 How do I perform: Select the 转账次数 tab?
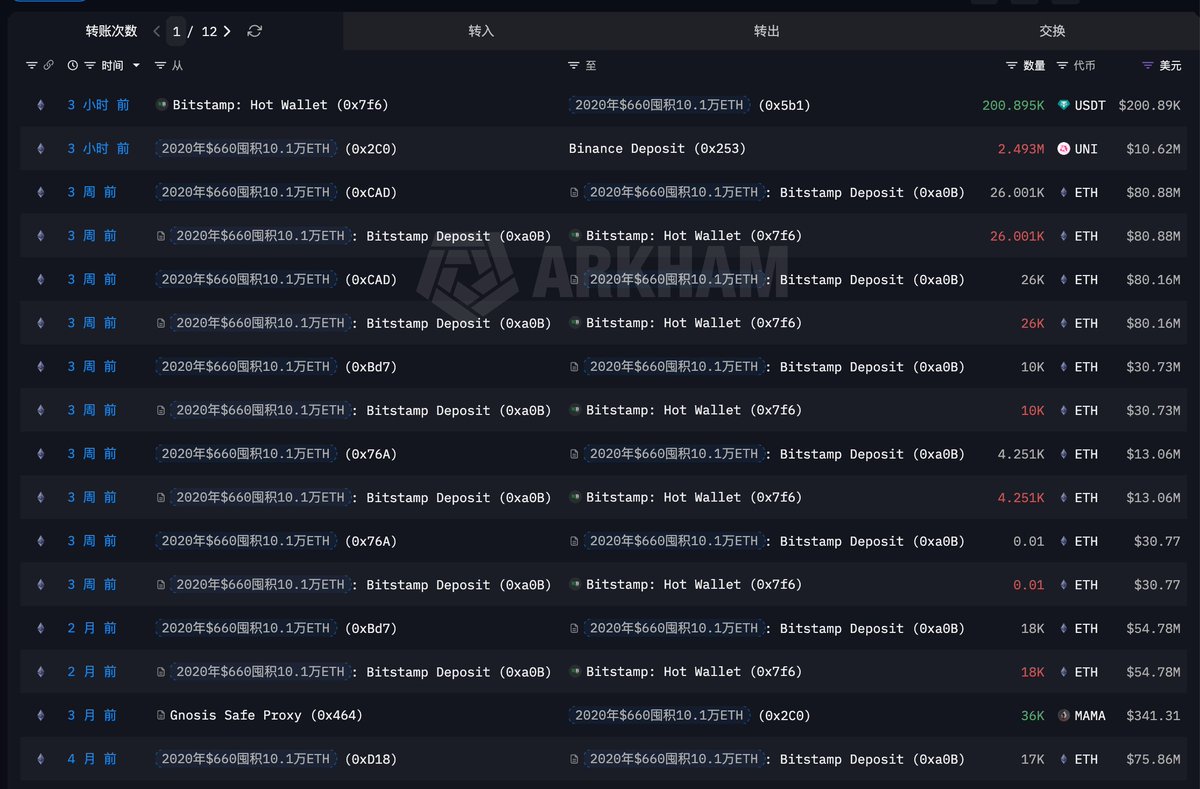click(x=111, y=31)
